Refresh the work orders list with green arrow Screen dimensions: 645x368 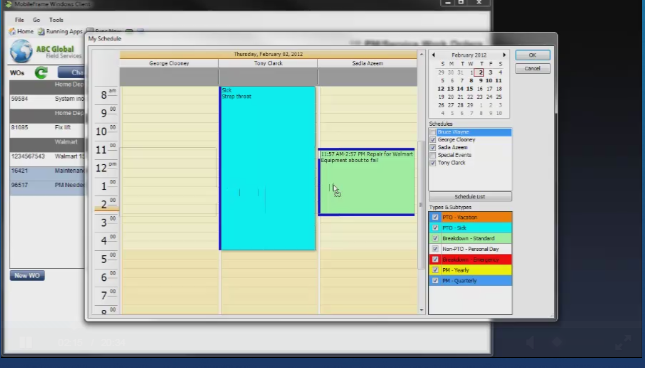click(41, 73)
